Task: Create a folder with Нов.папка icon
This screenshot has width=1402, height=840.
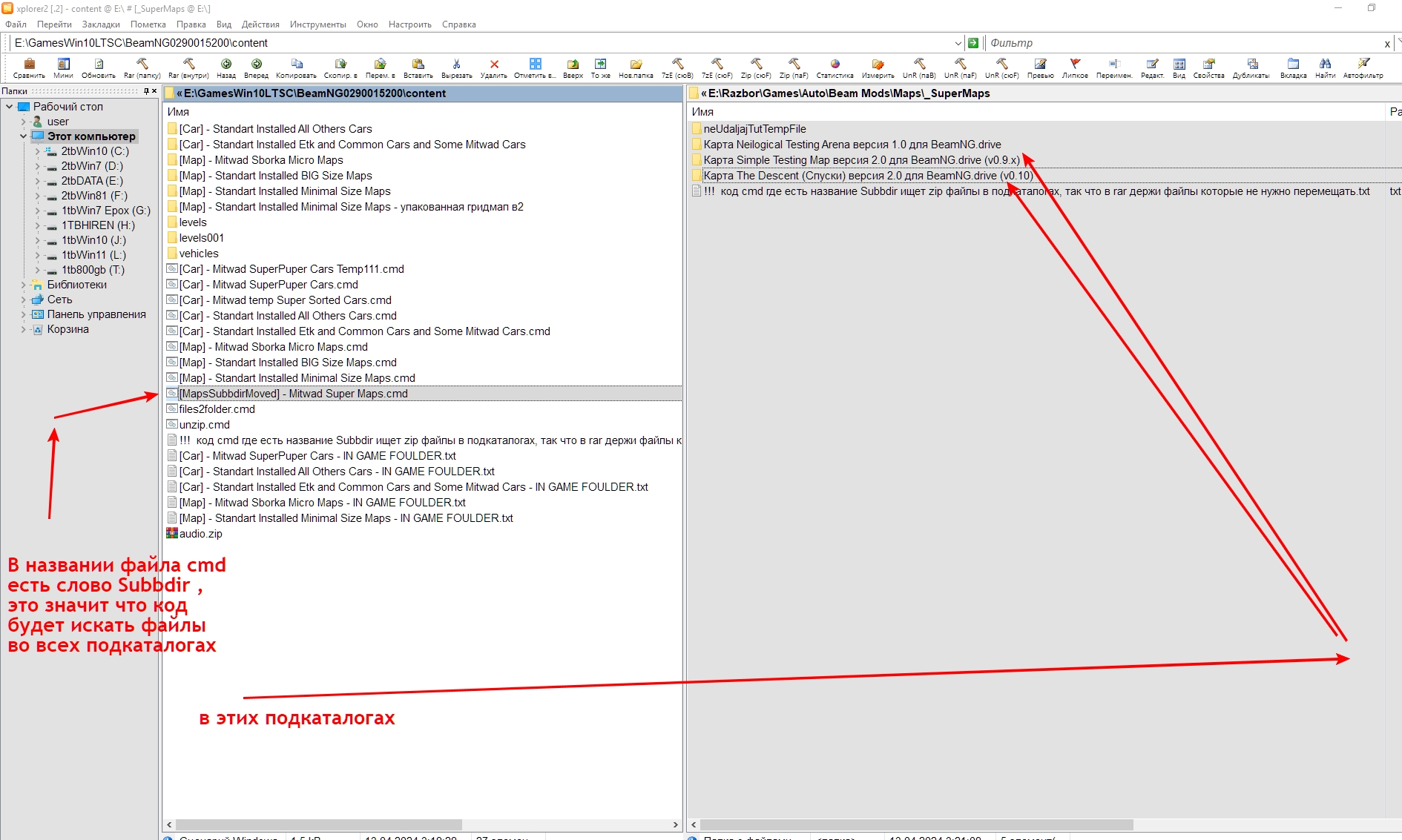Action: coord(636,67)
